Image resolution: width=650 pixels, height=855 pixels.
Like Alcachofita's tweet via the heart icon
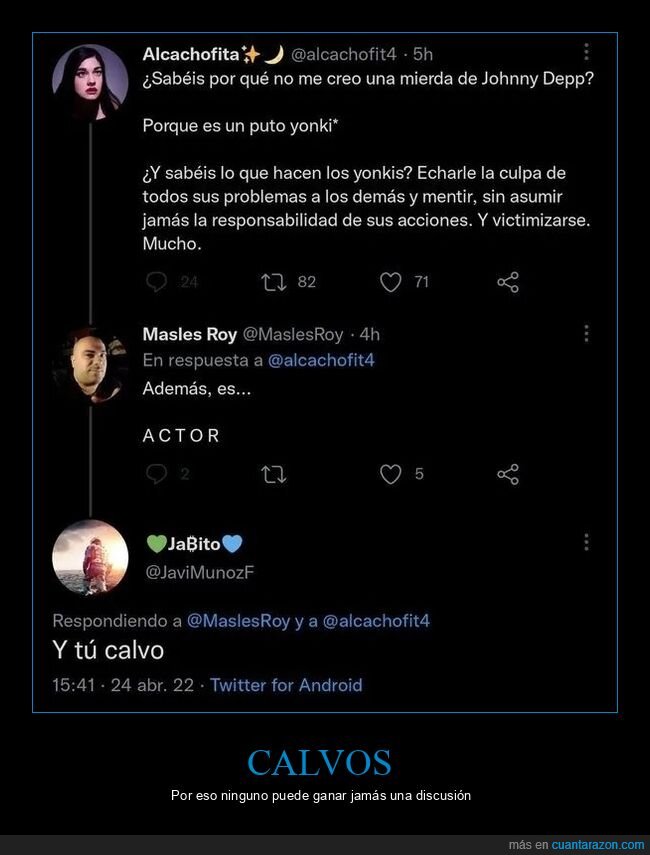point(390,282)
